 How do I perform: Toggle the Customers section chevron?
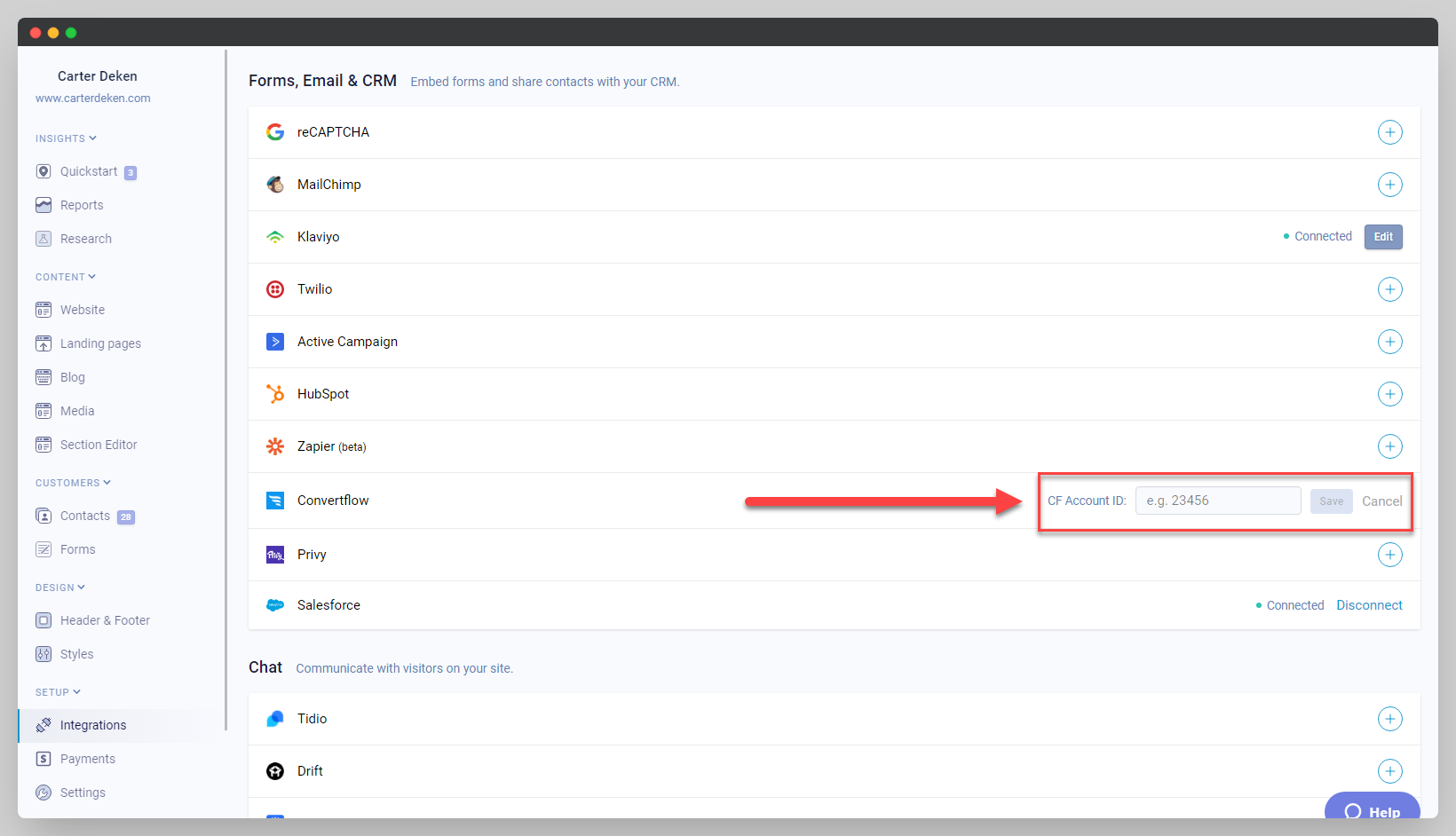coord(107,483)
